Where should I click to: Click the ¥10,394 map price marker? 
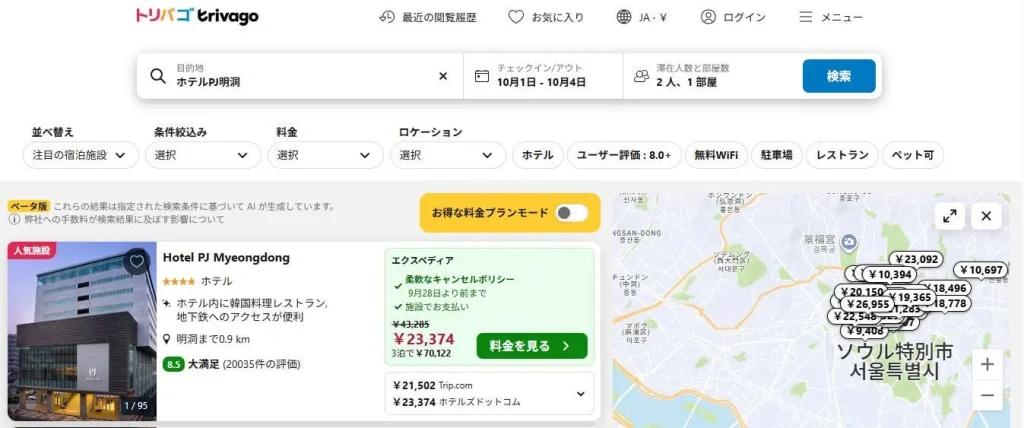click(x=890, y=274)
